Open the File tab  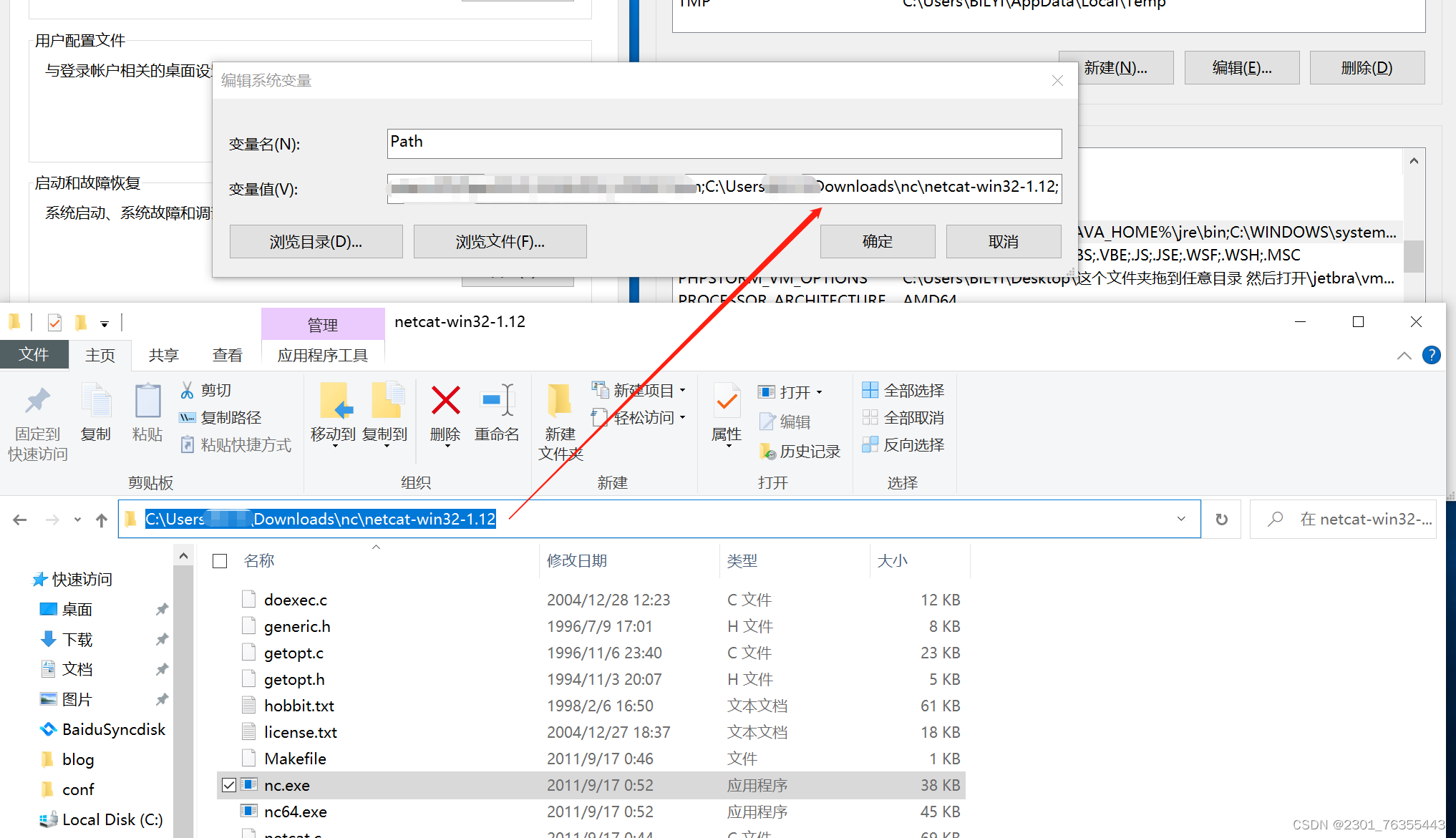[34, 354]
